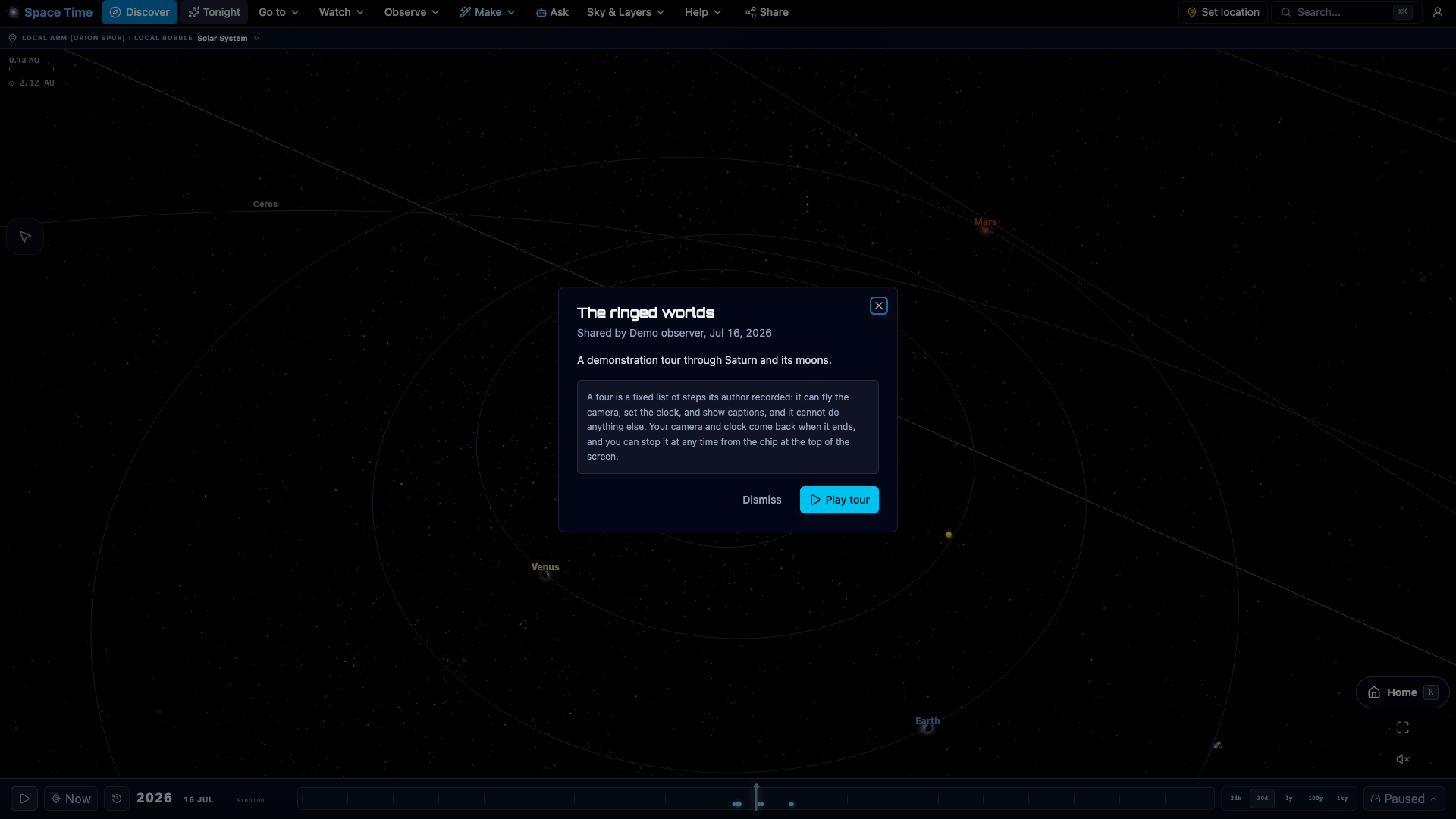Expand the Solar System breadcrumb dropdown
The height and width of the screenshot is (819, 1456).
tap(228, 38)
